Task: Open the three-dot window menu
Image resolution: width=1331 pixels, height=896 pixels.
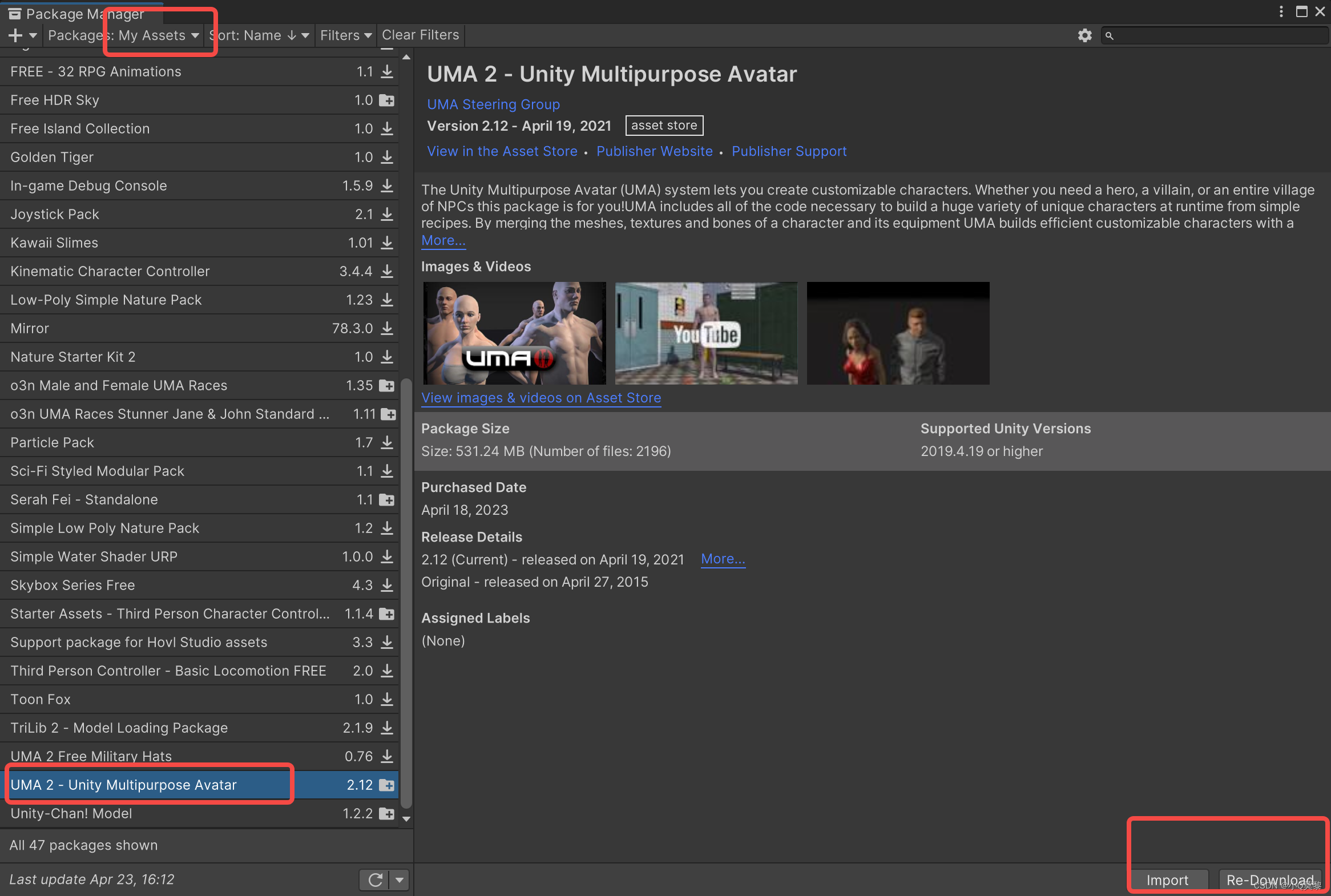Action: (x=1281, y=11)
